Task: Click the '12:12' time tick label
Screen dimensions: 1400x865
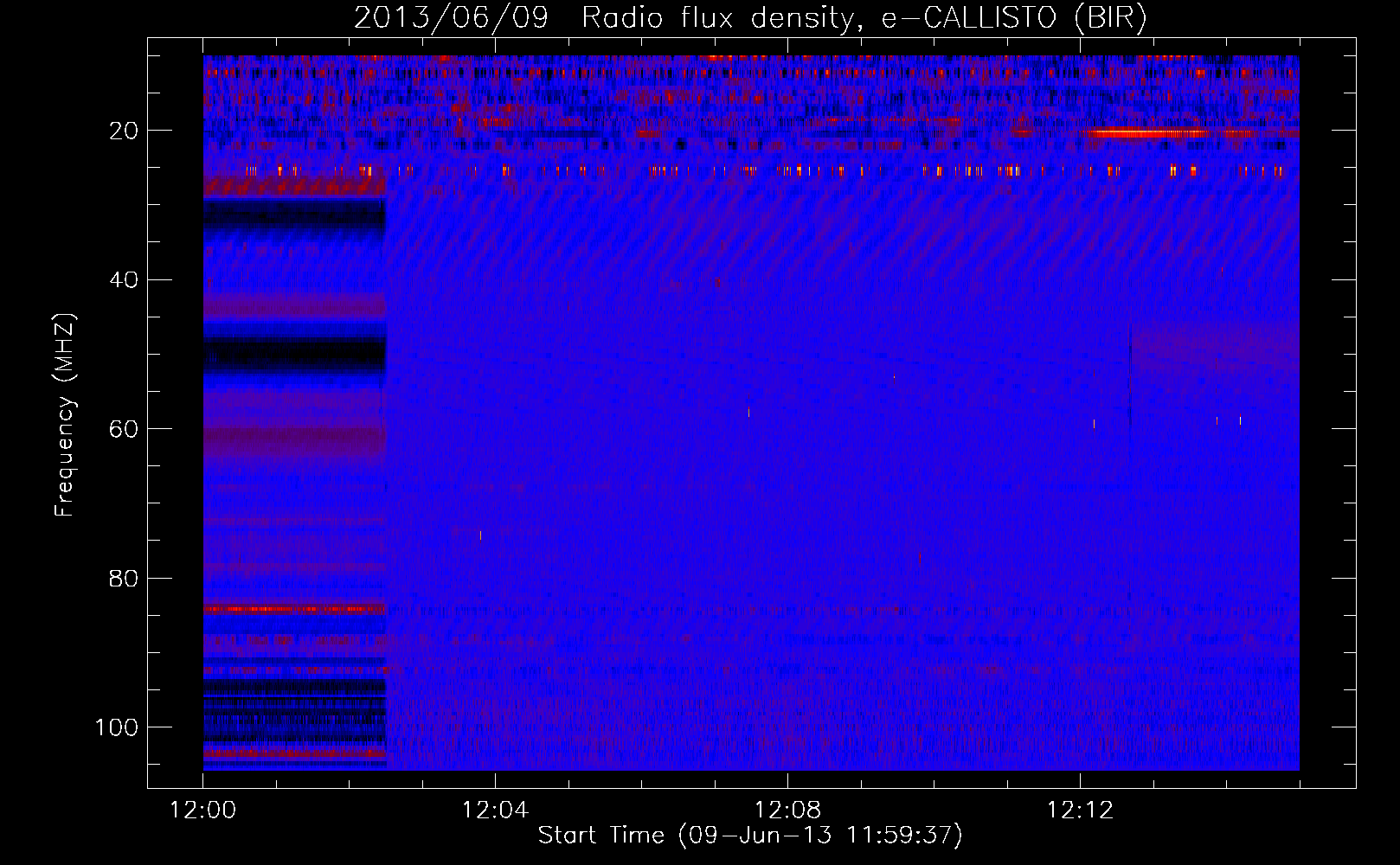Action: (x=1080, y=811)
